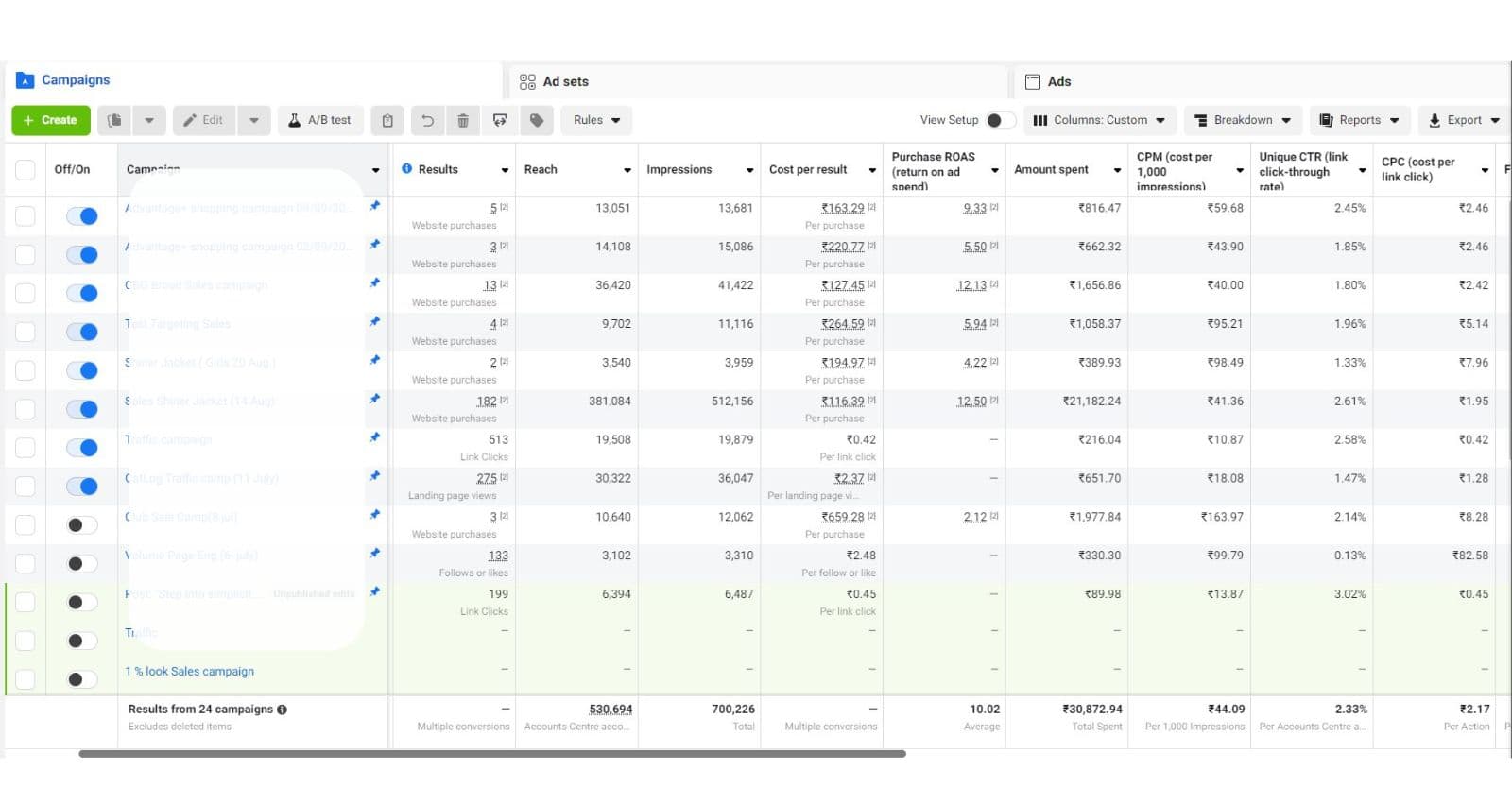Click the pin icon in the row with reach 381,084

tap(375, 399)
